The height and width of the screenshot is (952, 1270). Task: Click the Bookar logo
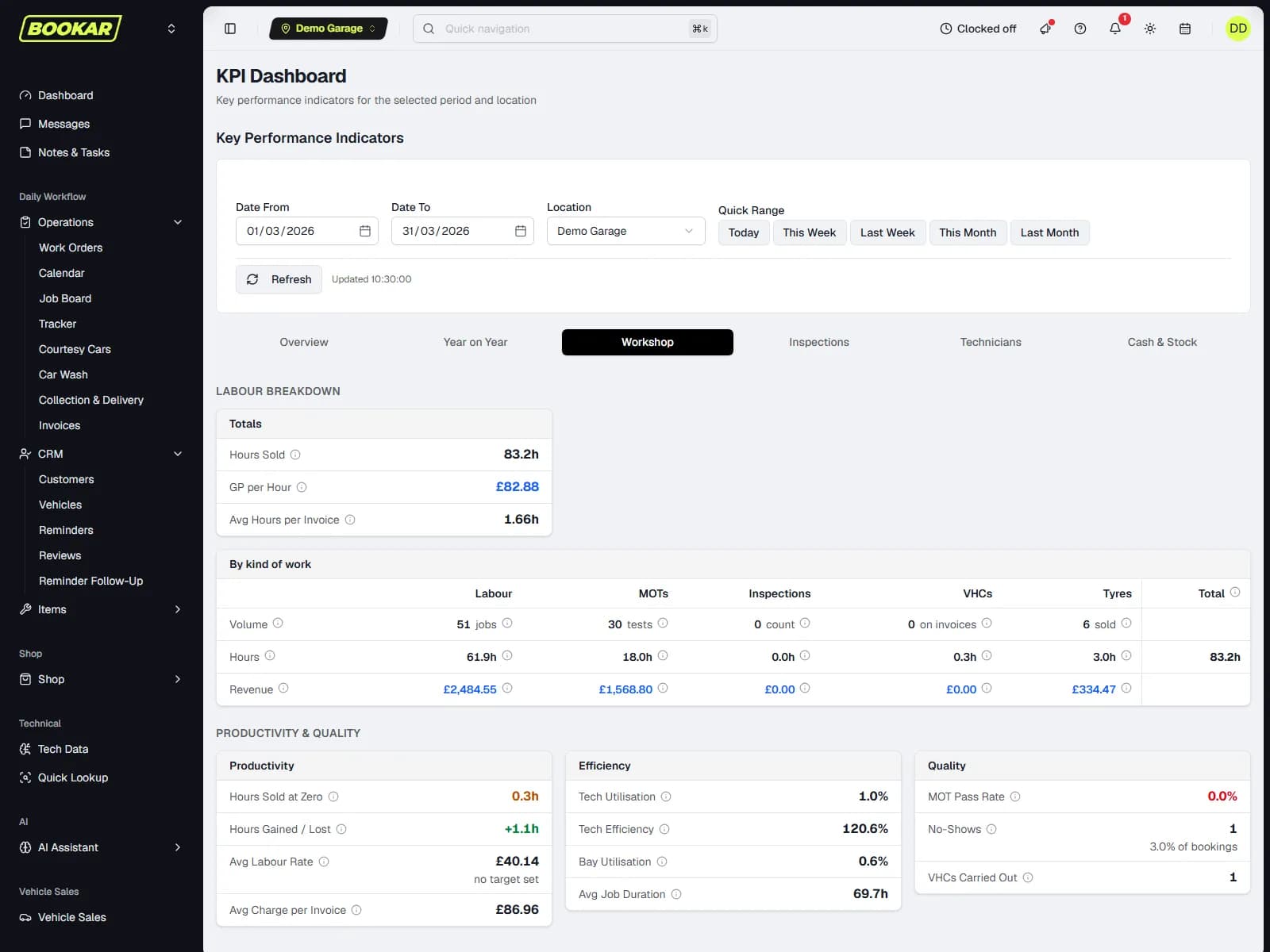[x=71, y=29]
